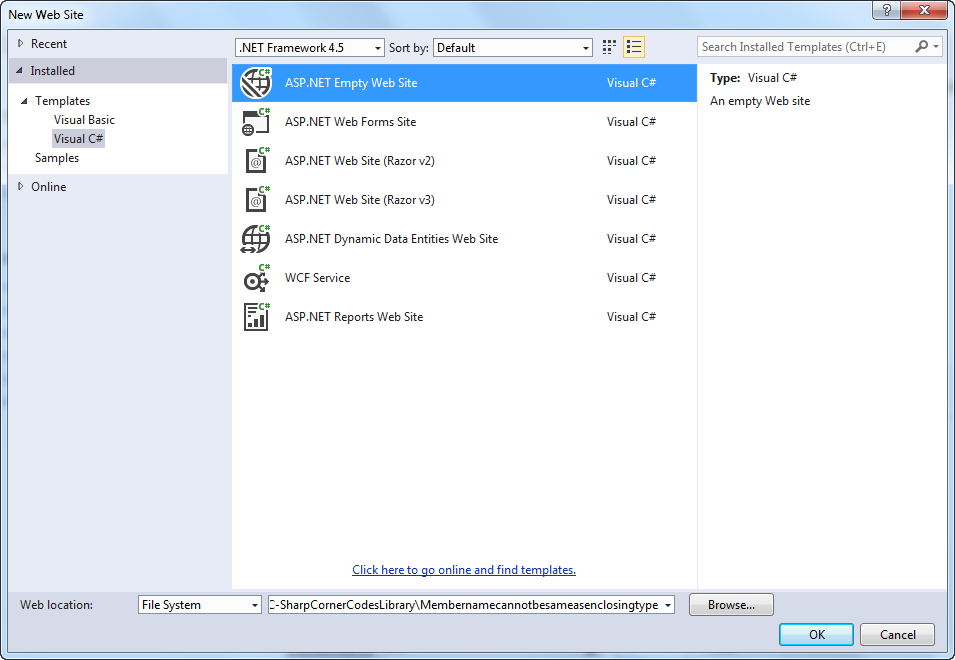Click the ASP.NET Reports Web Site icon
Screen dimensions: 955x660
256,317
